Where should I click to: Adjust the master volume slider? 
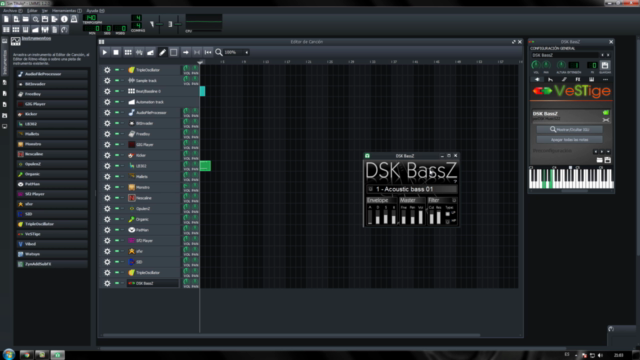coord(159,24)
